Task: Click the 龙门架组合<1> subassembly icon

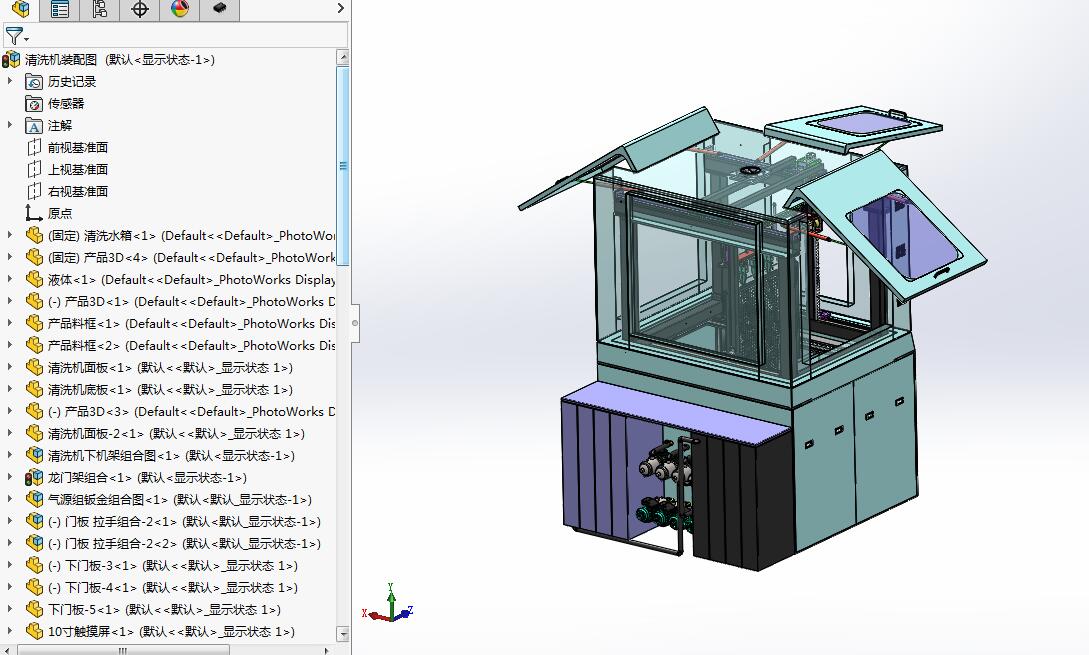Action: click(x=34, y=477)
